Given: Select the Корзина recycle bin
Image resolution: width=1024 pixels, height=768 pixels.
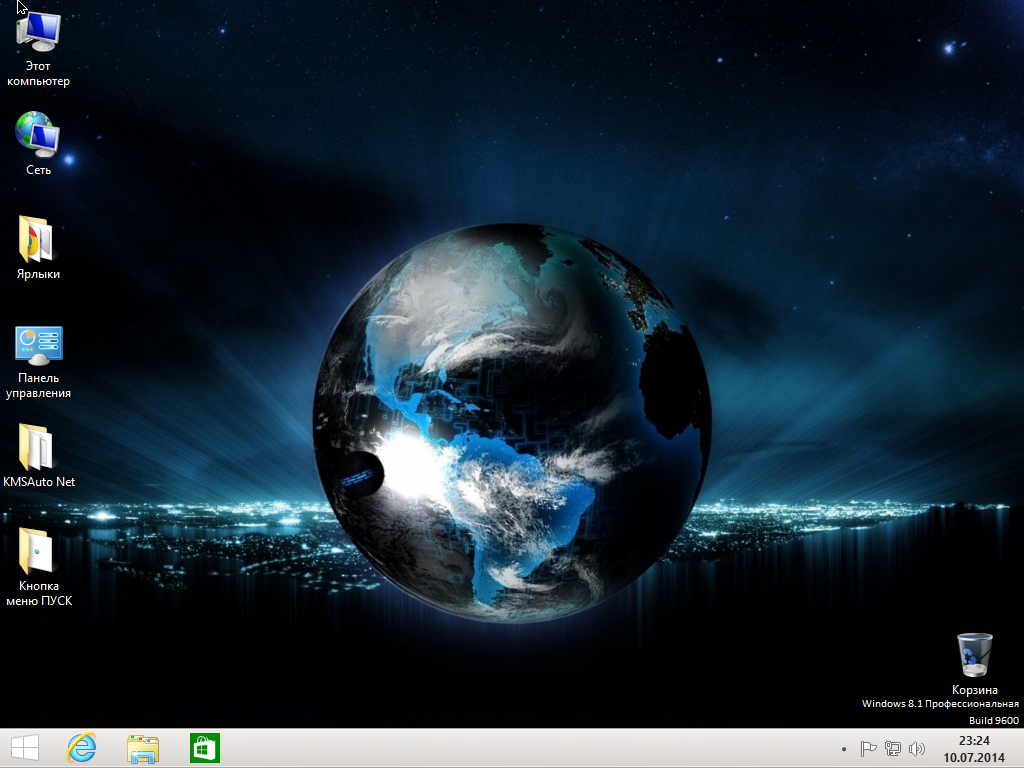Looking at the screenshot, I should coord(974,664).
